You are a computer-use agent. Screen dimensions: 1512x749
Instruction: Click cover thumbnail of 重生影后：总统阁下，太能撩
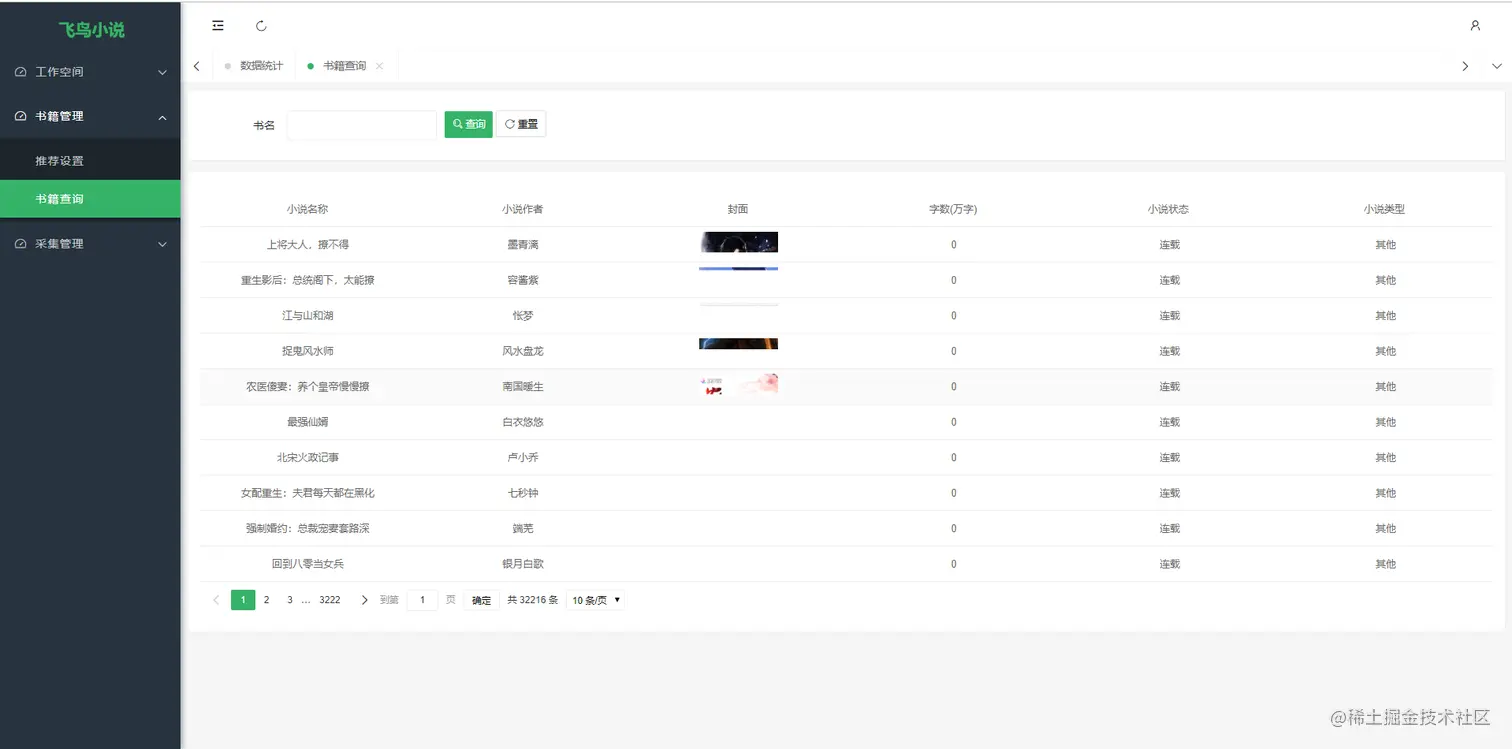[x=738, y=269]
